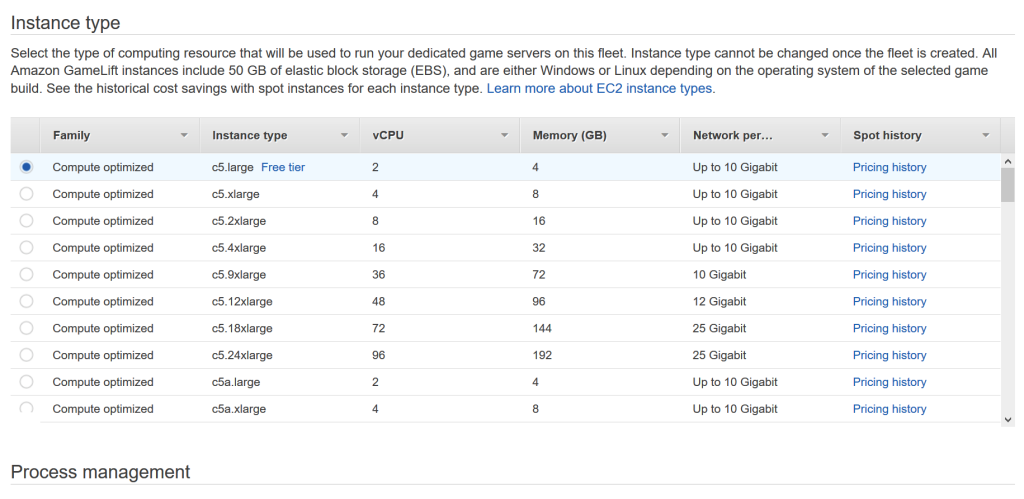1024x499 pixels.
Task: Click the scroll down arrow of table
Action: (1008, 421)
